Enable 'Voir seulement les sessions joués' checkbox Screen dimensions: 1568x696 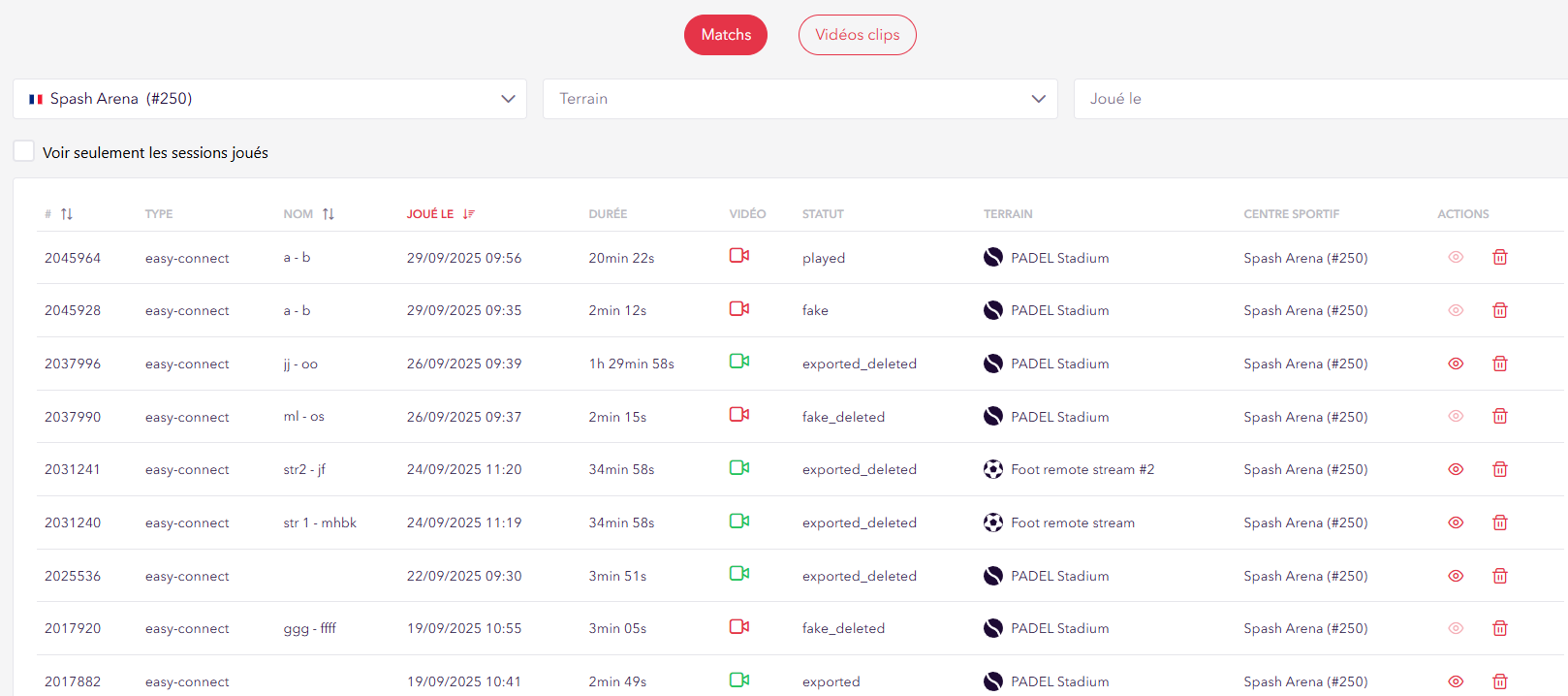[24, 152]
